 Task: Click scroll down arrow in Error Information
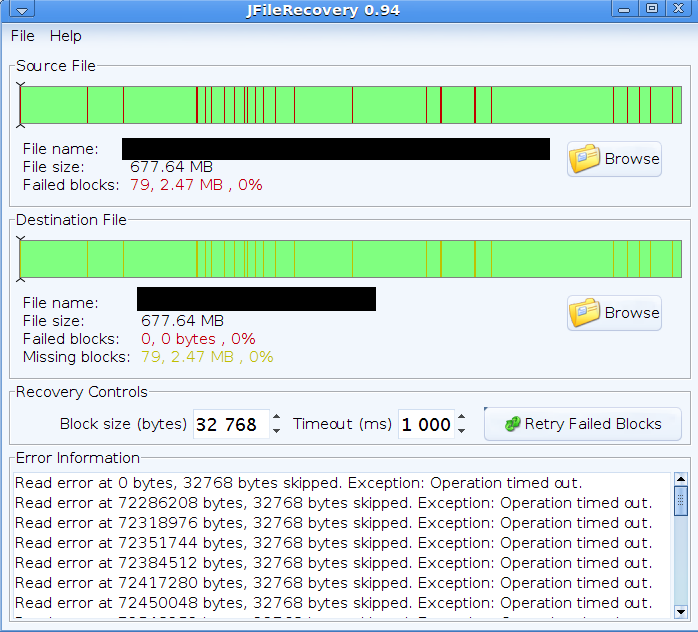[x=681, y=612]
